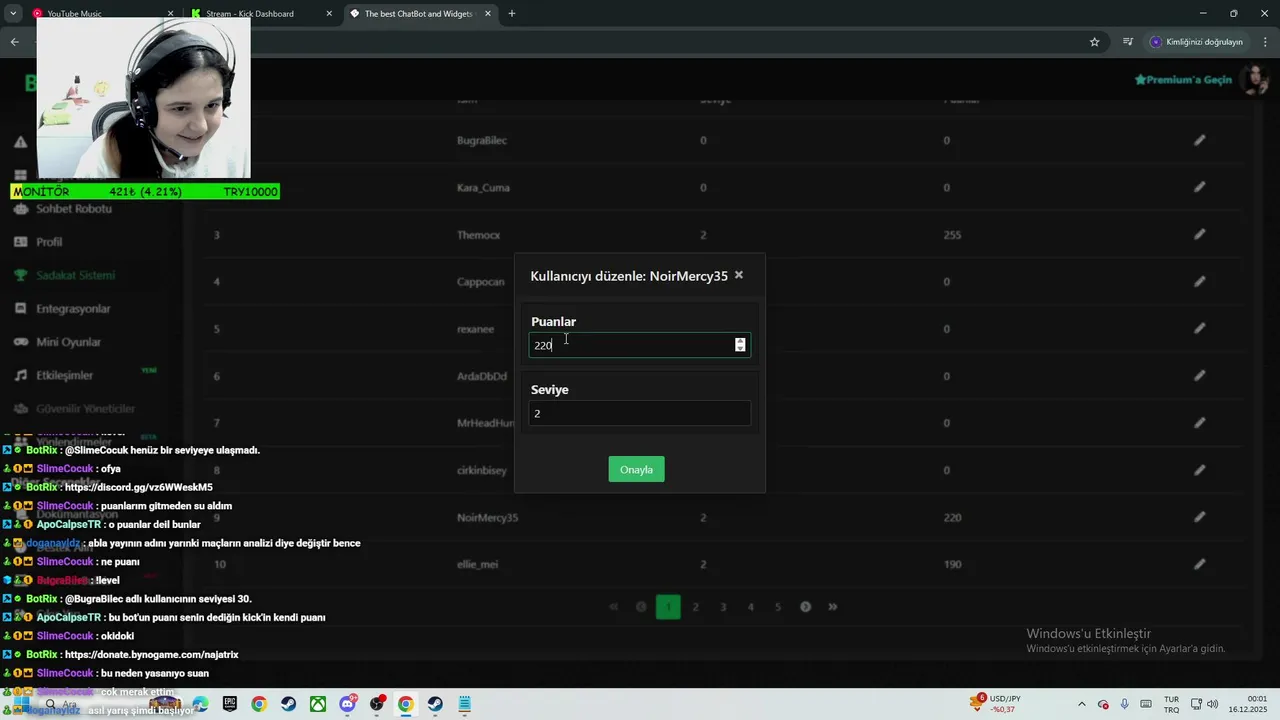Image resolution: width=1280 pixels, height=720 pixels.
Task: Open Discord from the taskbar
Action: (x=347, y=704)
